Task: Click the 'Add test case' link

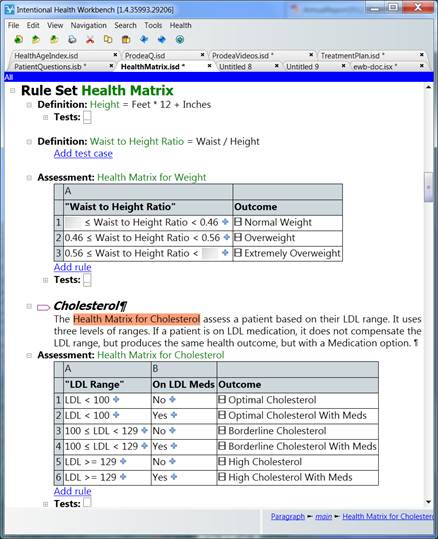Action: pos(83,154)
